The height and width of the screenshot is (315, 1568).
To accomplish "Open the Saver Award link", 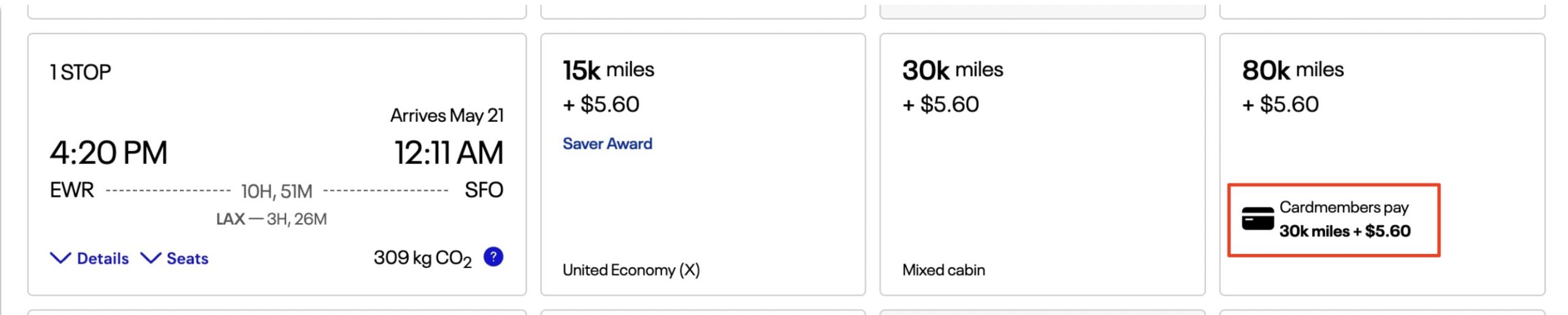I will tap(607, 144).
